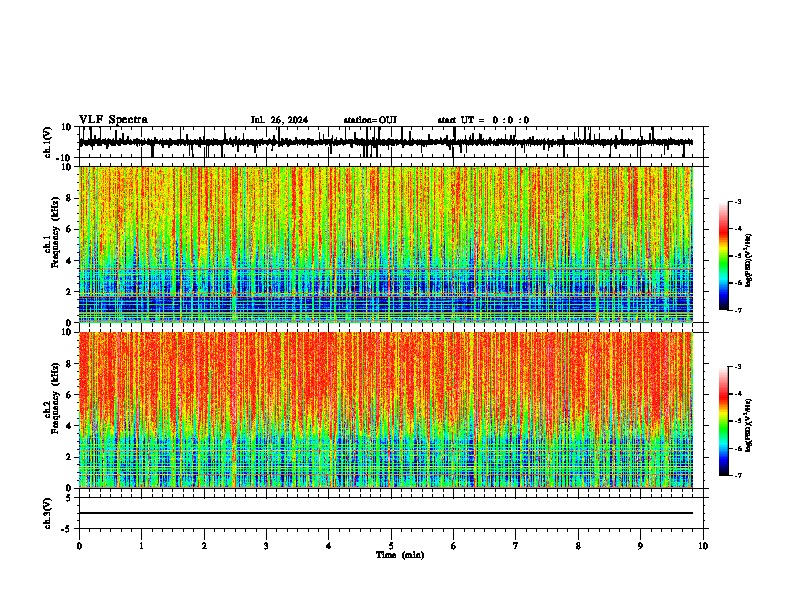Click the ch.1 black waveform trace
This screenshot has height=612, width=792.
(x=385, y=142)
